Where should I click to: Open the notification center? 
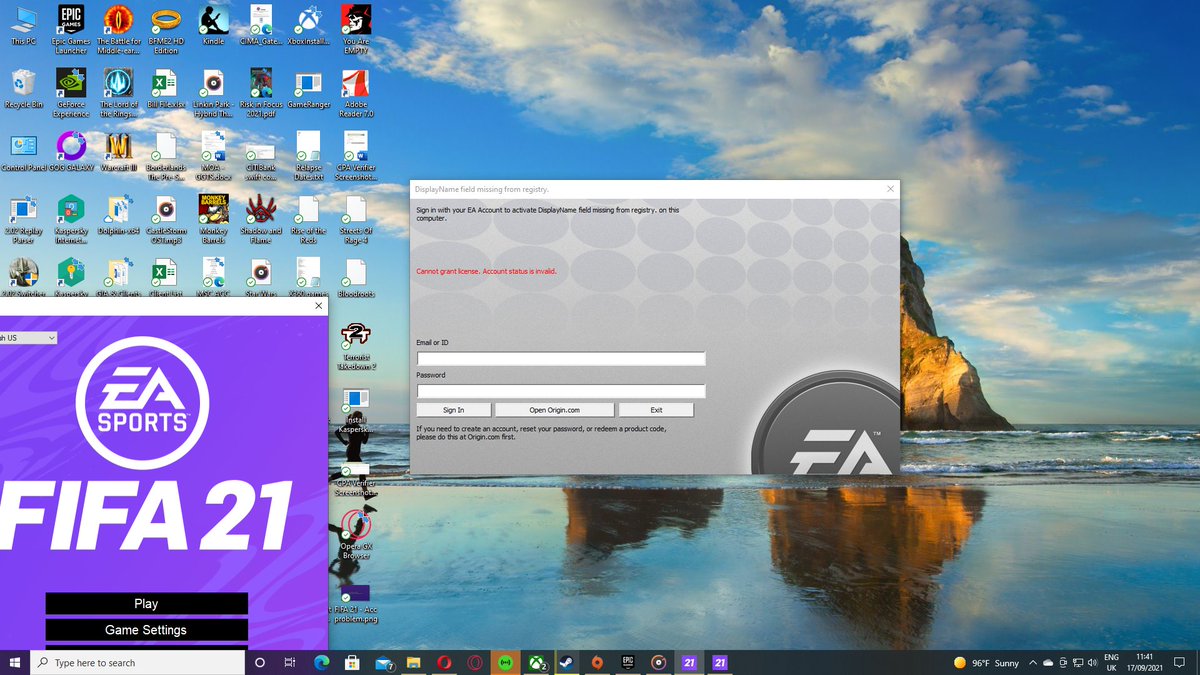tap(1181, 663)
